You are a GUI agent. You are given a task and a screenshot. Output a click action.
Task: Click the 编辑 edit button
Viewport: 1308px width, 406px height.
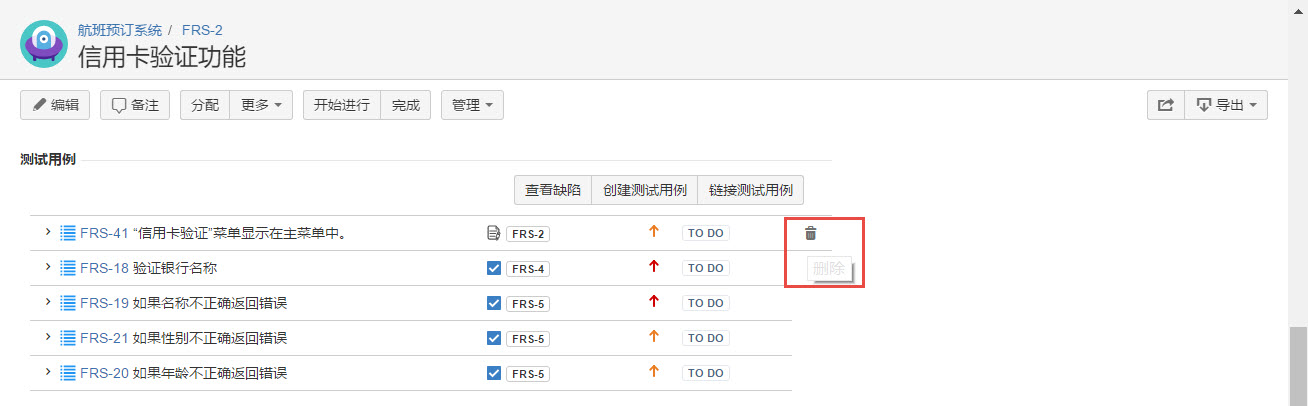click(55, 105)
